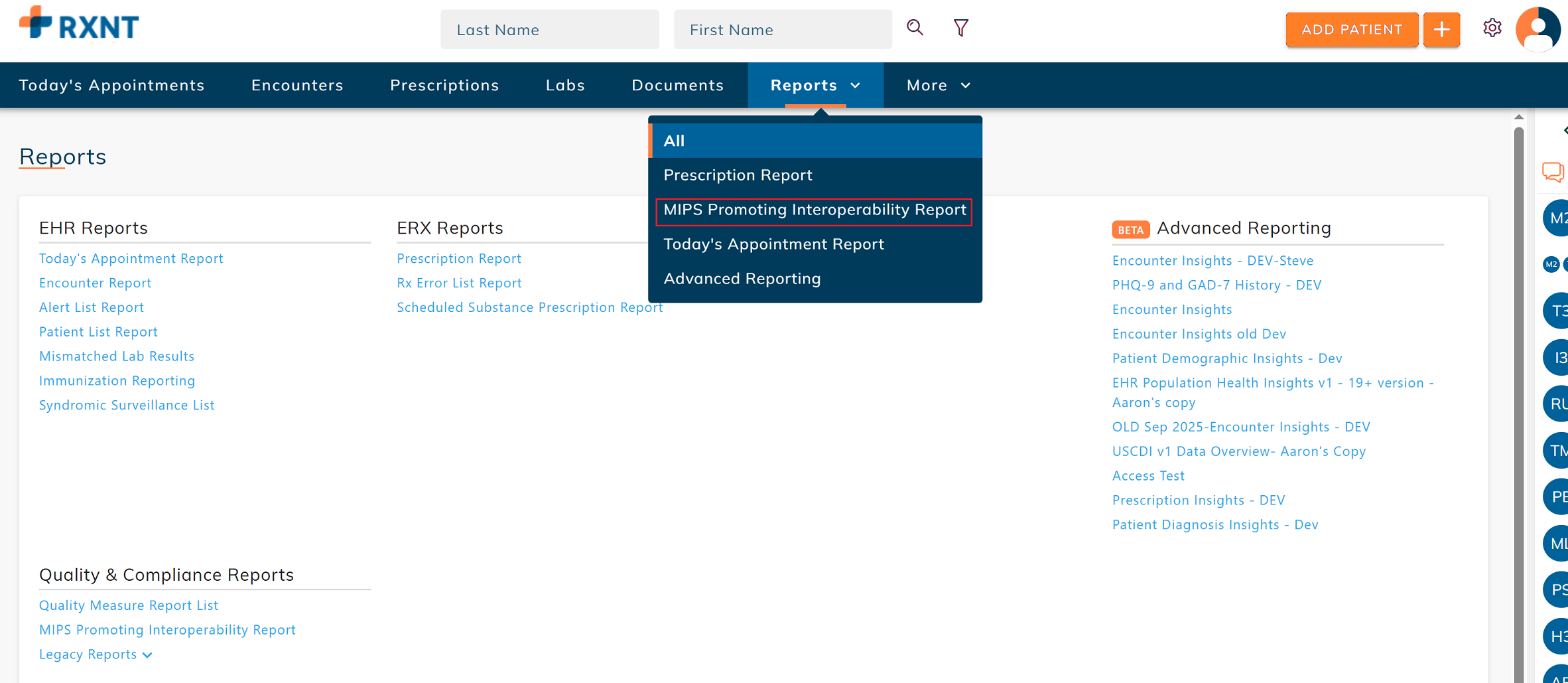Open OLD Sep 2025-Encounter Insights - DEV link
Viewport: 1568px width, 683px height.
coord(1241,427)
